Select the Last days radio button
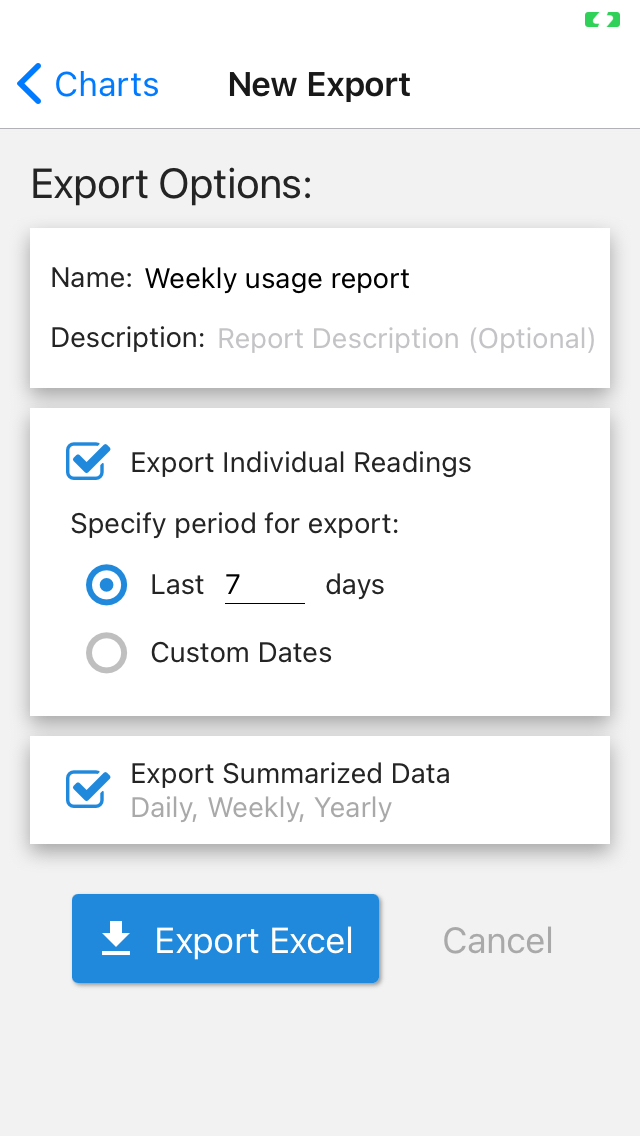 click(x=106, y=585)
